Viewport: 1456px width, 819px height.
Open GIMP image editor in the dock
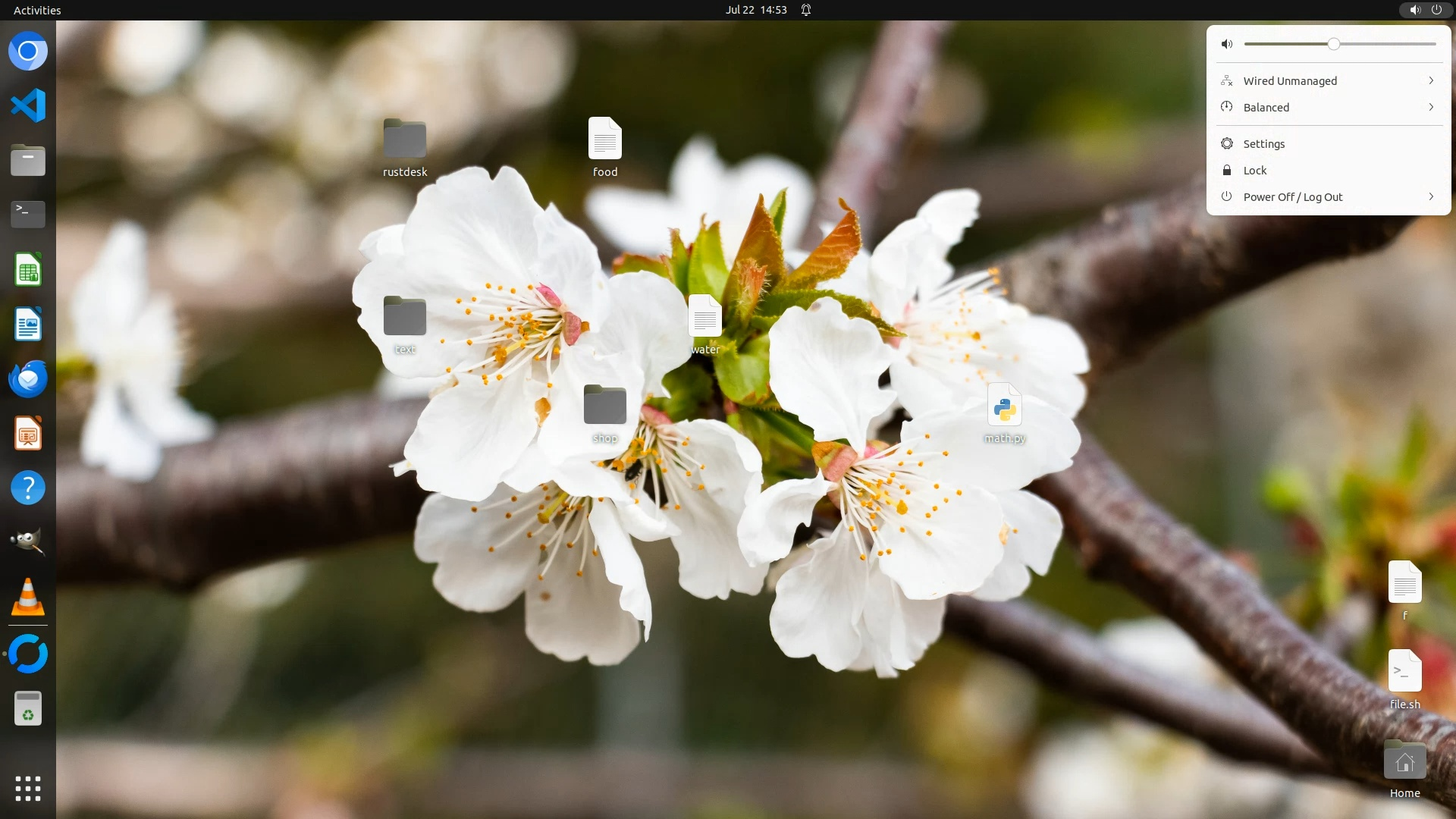[28, 541]
